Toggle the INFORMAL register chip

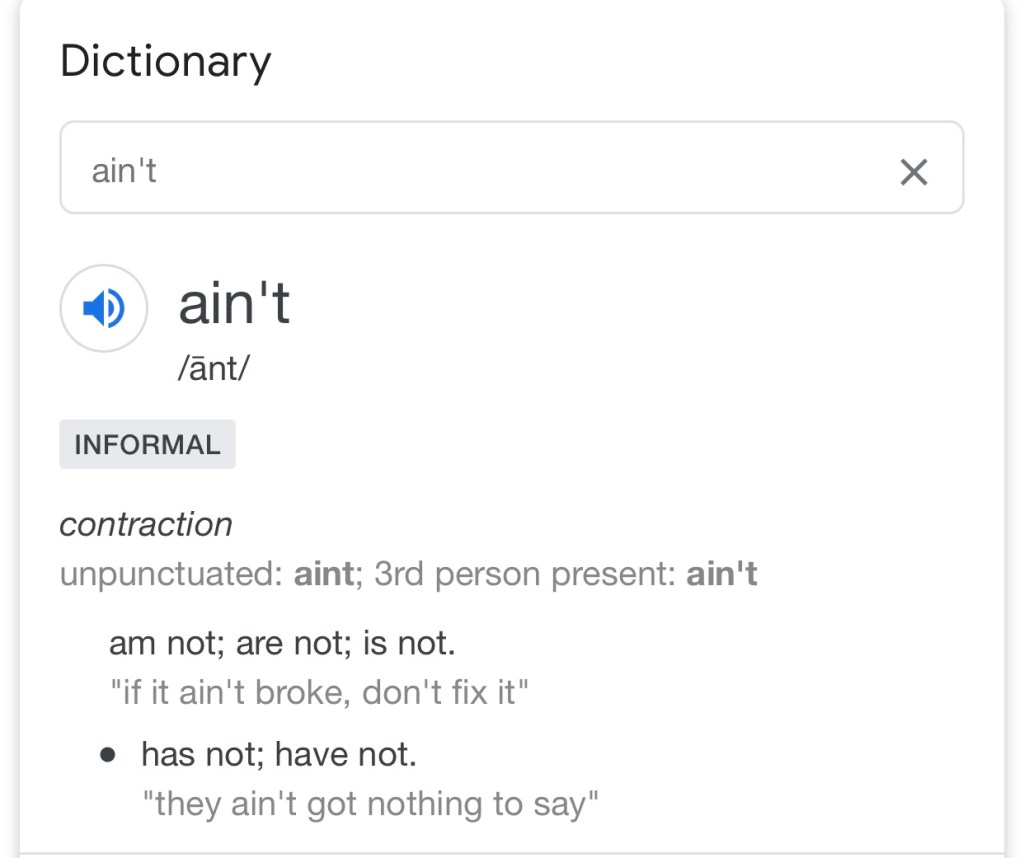147,444
